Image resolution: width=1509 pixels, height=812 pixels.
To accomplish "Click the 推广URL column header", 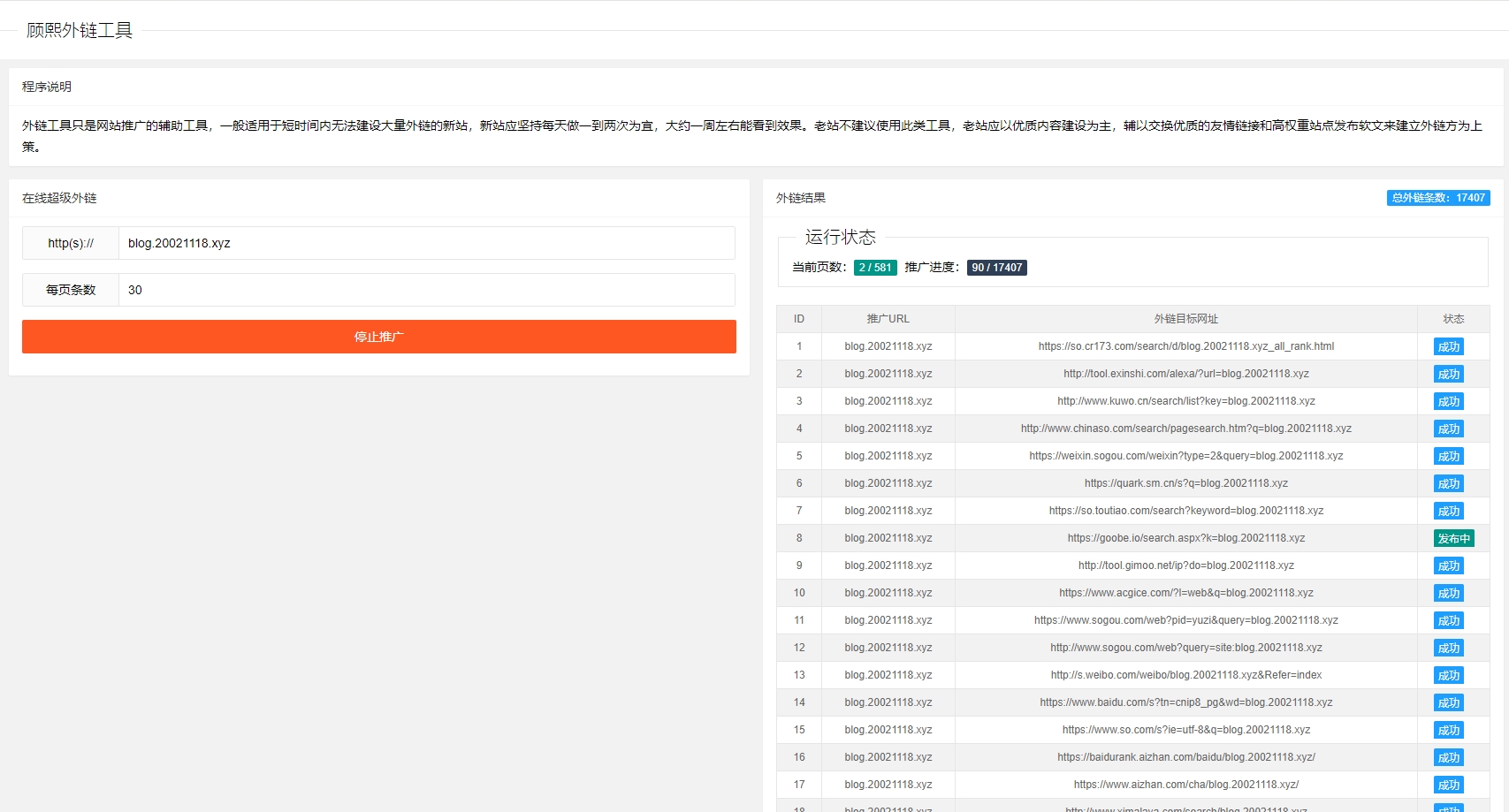I will [888, 319].
